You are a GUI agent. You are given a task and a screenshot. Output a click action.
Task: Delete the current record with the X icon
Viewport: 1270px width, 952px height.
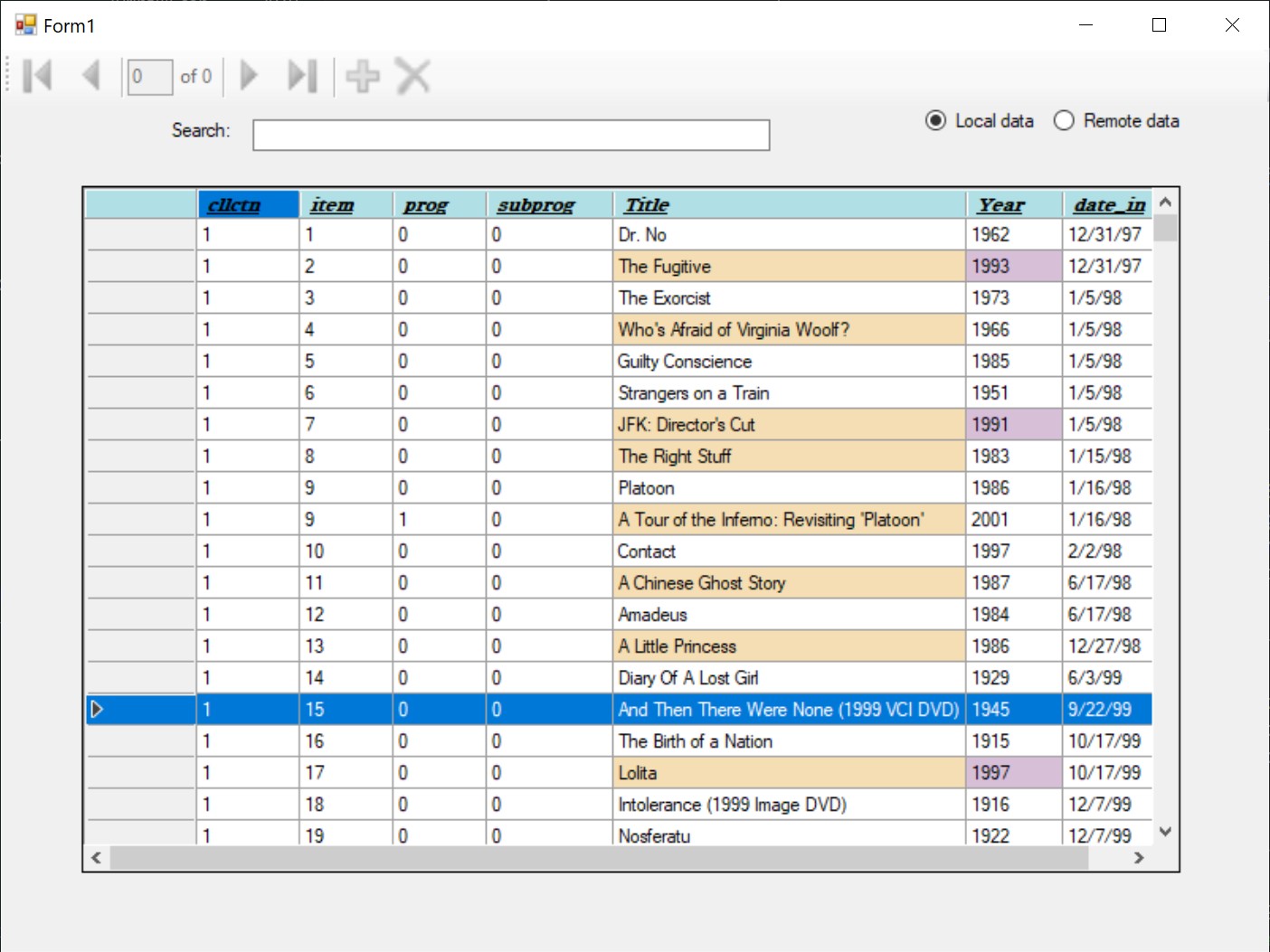[x=412, y=76]
